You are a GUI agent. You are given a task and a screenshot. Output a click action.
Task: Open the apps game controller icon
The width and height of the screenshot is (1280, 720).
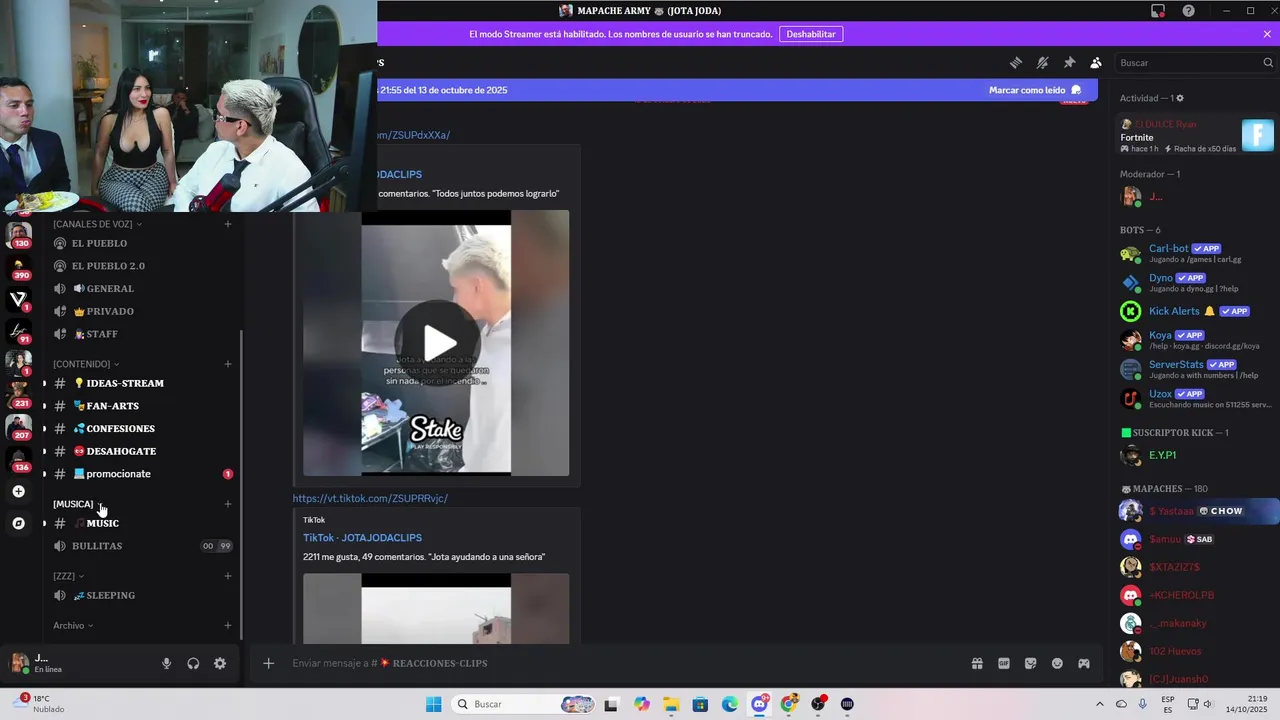pyautogui.click(x=1083, y=663)
